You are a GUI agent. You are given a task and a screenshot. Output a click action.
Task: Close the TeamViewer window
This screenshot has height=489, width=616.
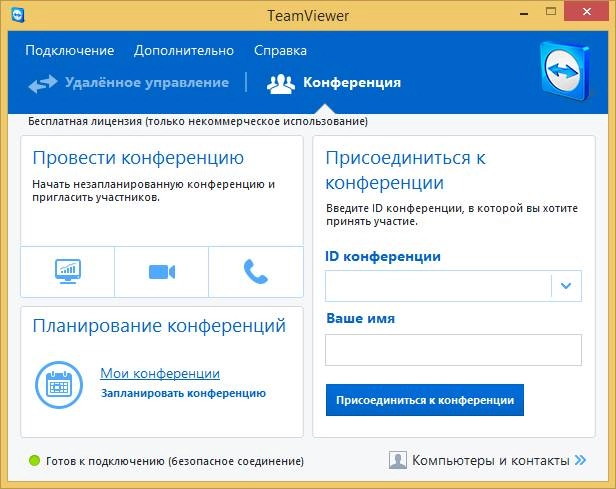[x=587, y=11]
